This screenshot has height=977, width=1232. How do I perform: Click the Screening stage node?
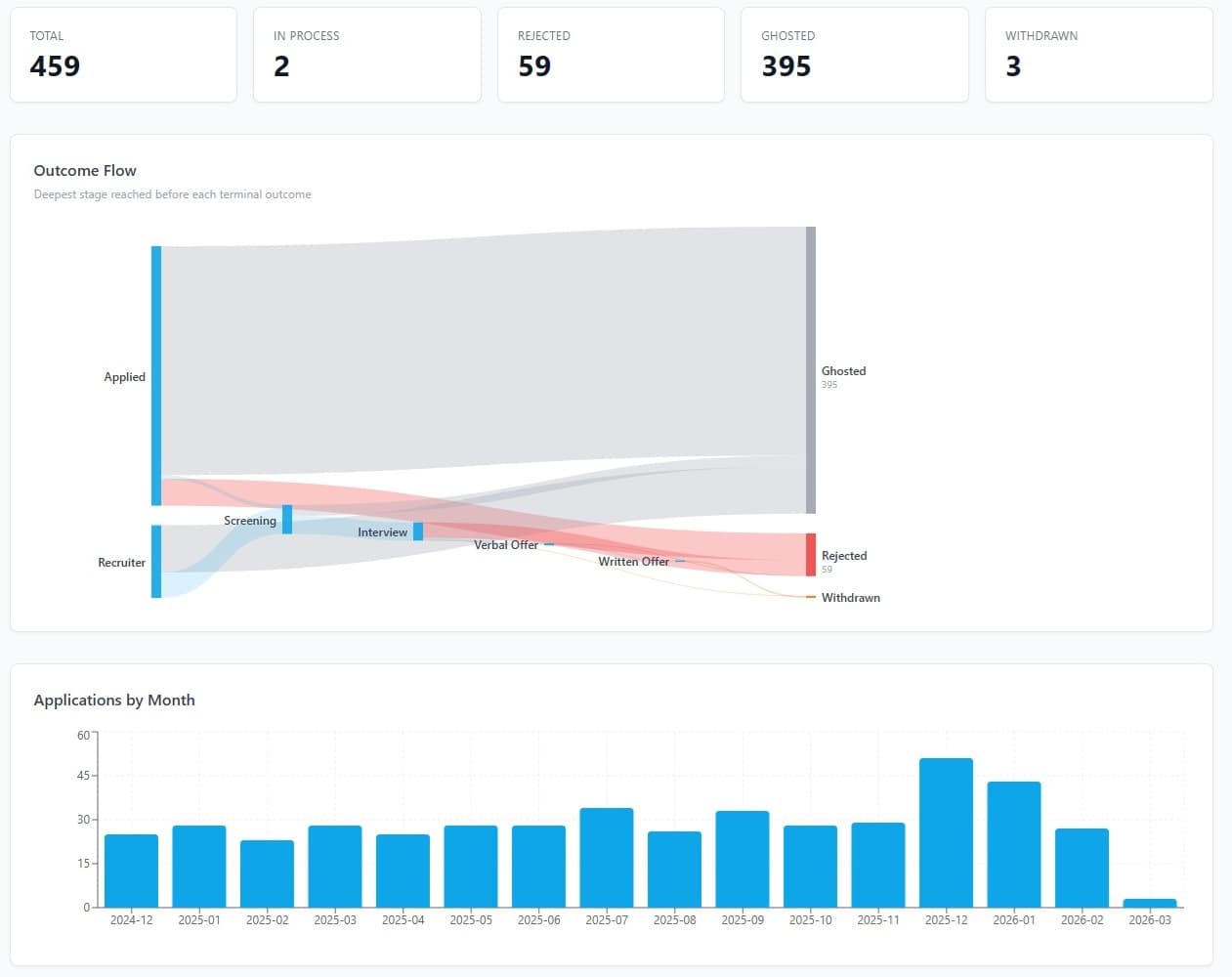pyautogui.click(x=286, y=521)
